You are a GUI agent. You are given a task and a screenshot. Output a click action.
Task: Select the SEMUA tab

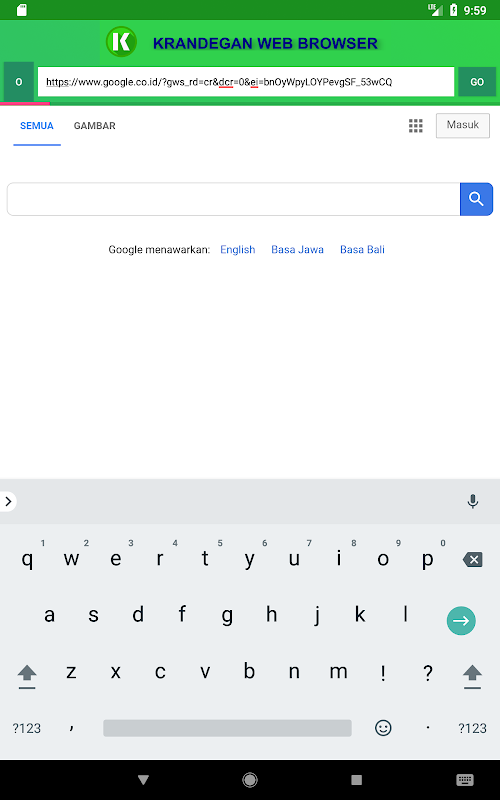[x=37, y=126]
